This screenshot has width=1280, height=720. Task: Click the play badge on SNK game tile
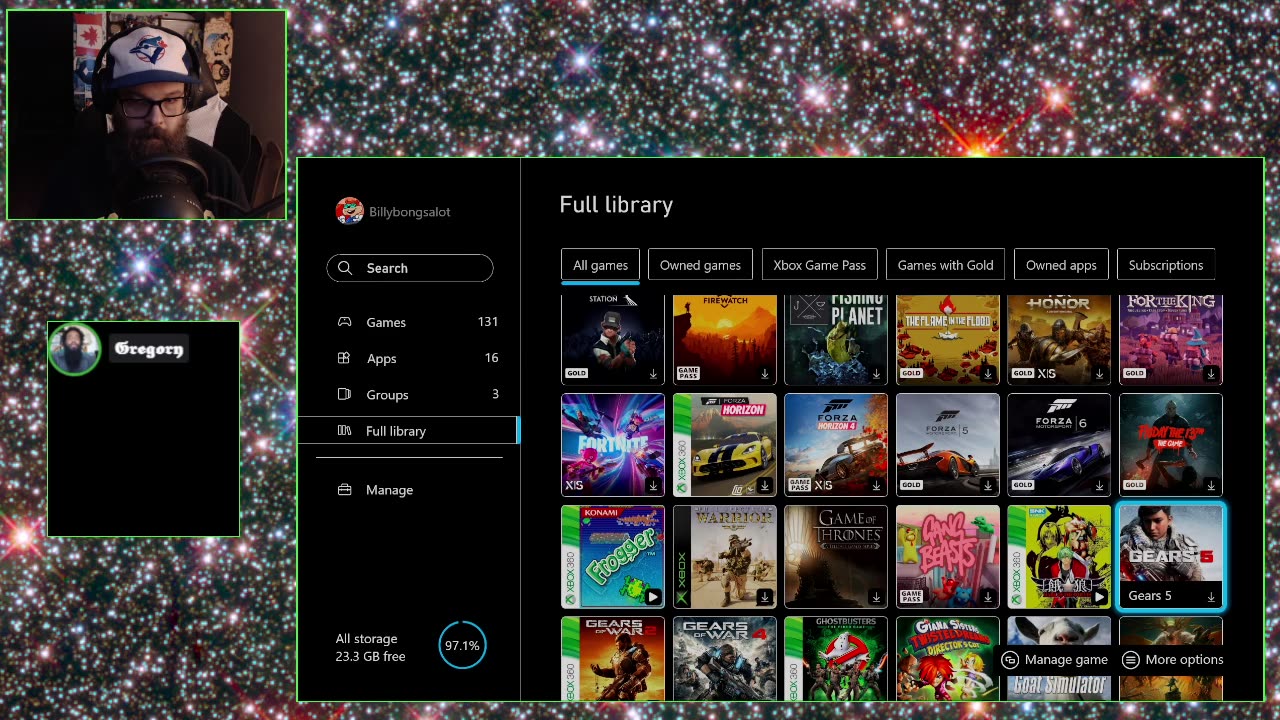[x=1099, y=597]
